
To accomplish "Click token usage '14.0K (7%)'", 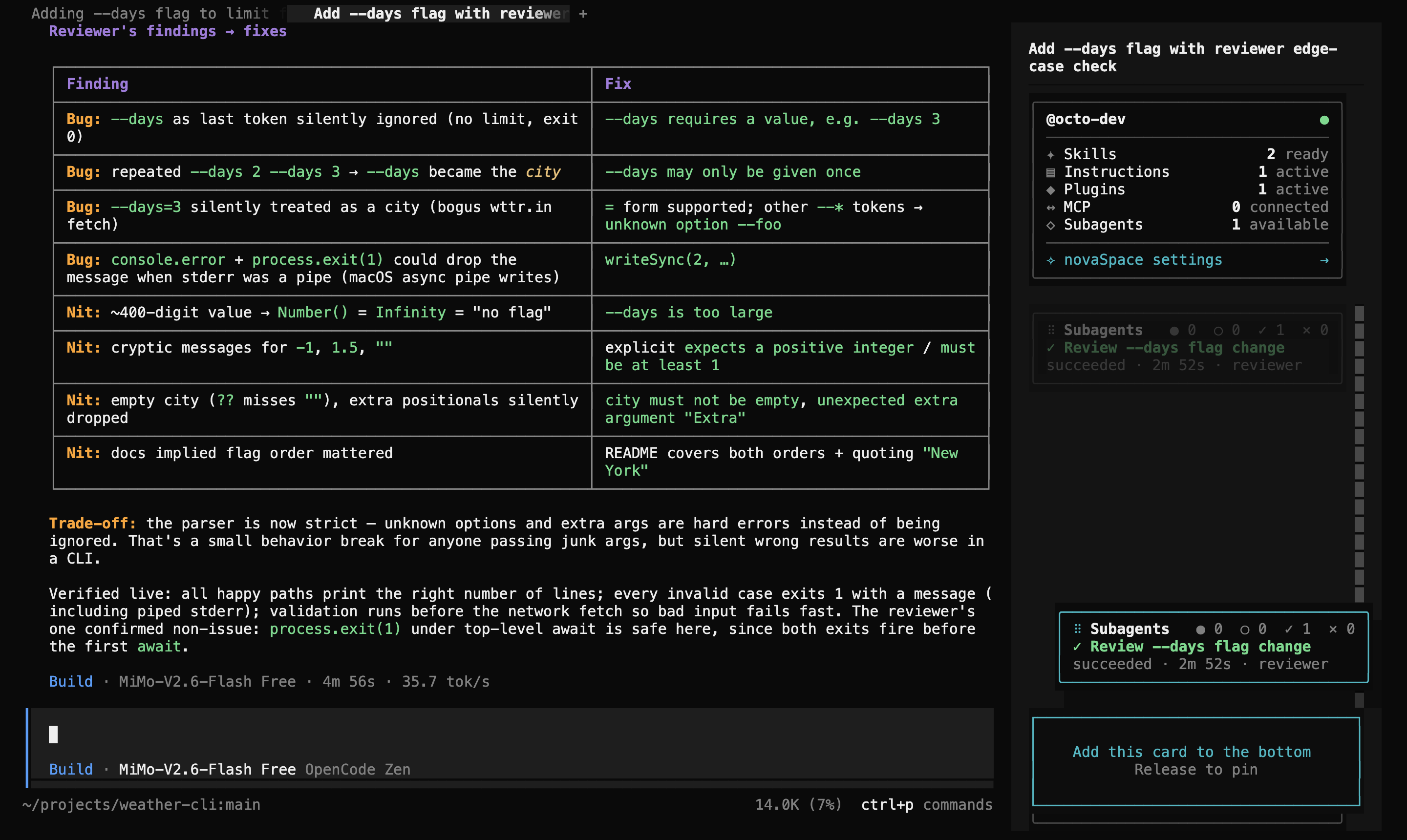I will tap(798, 804).
